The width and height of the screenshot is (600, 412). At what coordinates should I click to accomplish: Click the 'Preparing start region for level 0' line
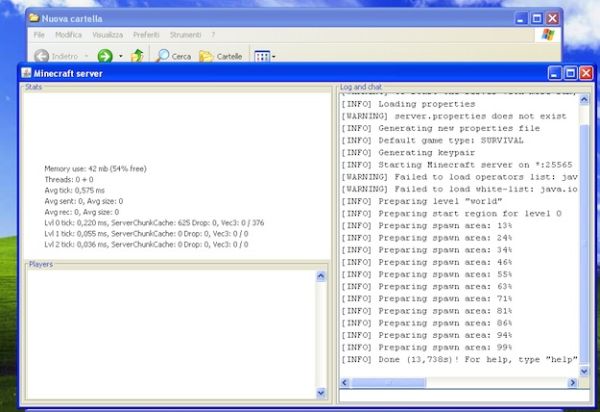coord(452,213)
